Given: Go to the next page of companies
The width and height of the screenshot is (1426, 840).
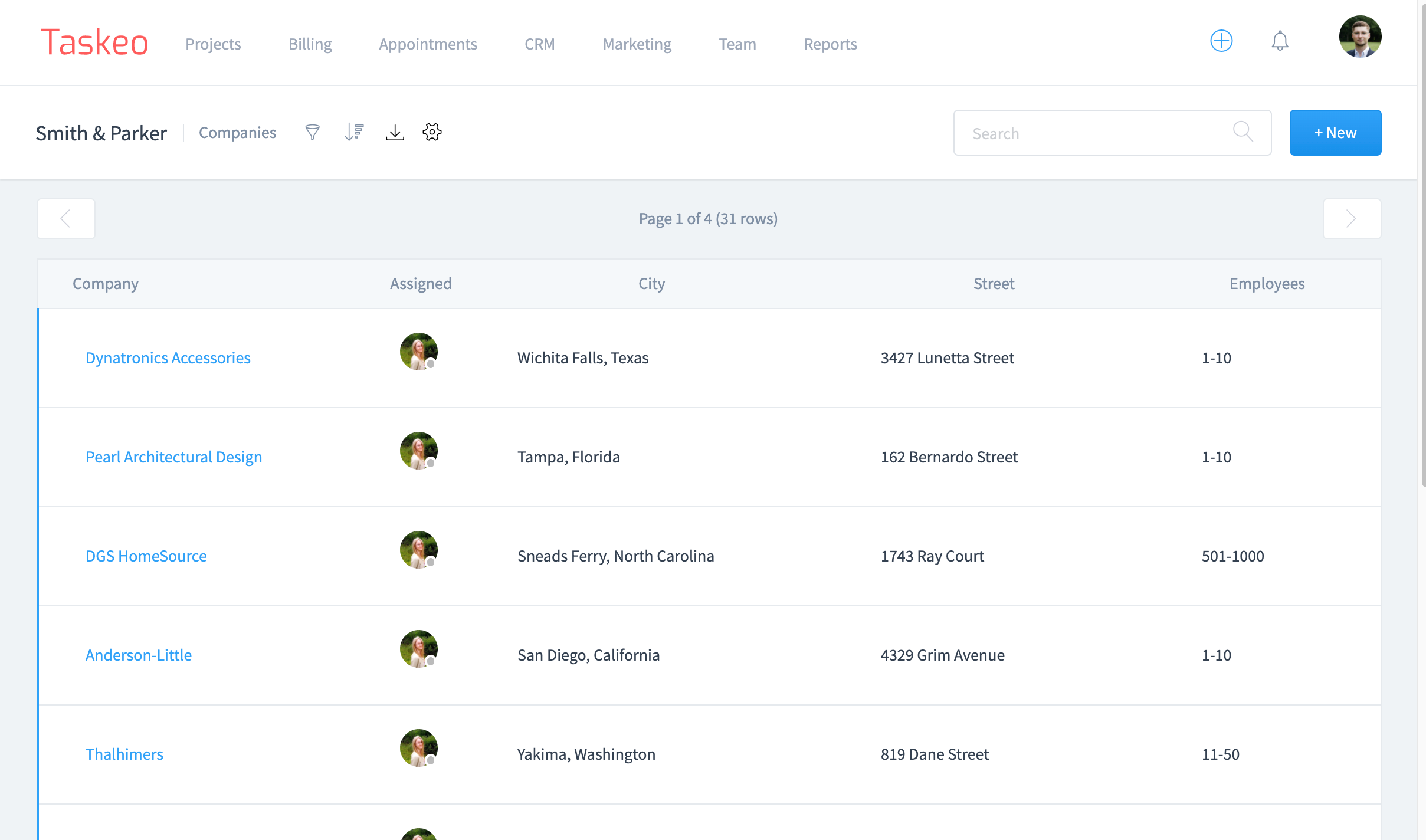Looking at the screenshot, I should (1352, 218).
